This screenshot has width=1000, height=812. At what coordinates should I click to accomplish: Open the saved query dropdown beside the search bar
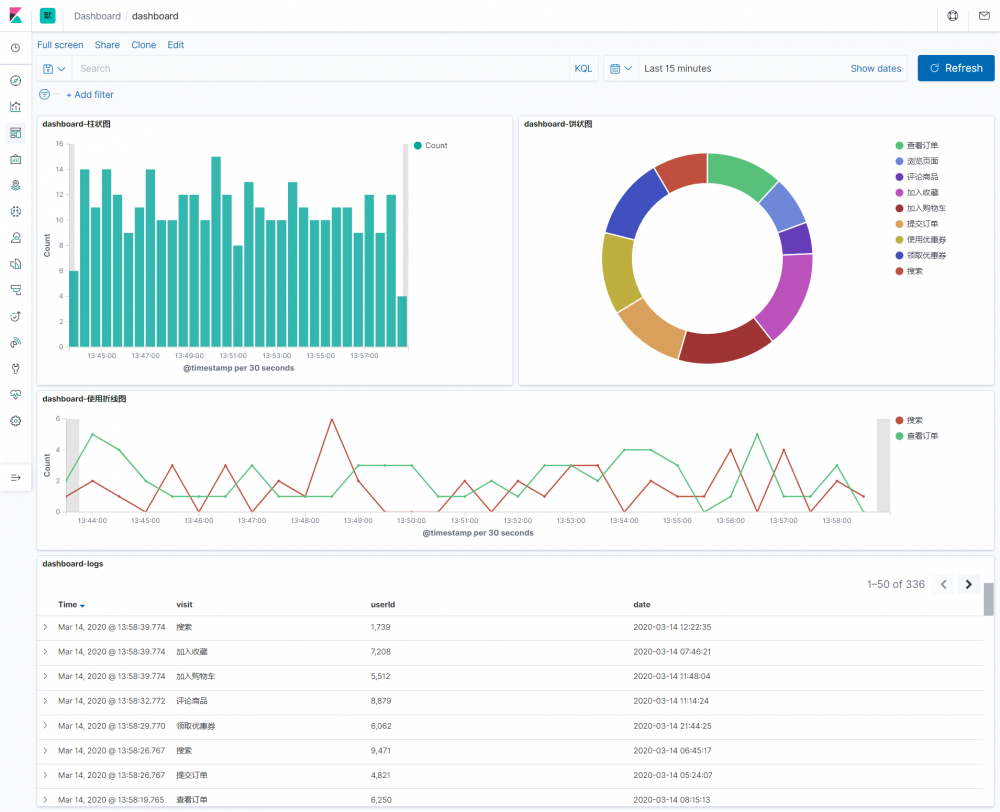click(54, 69)
